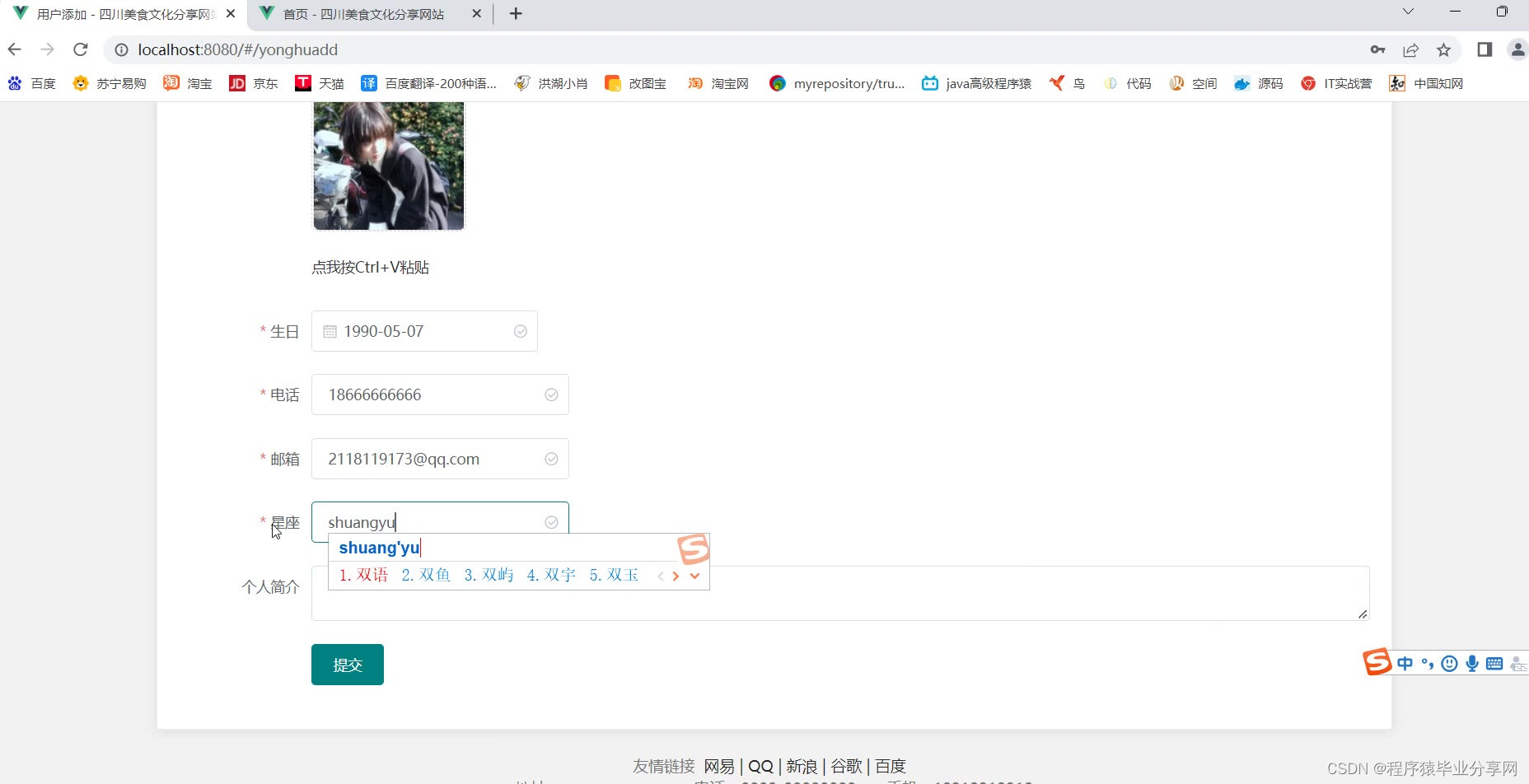Open the 苏宁易购 bookmark
Screen dimensions: 1529x784
pyautogui.click(x=110, y=83)
